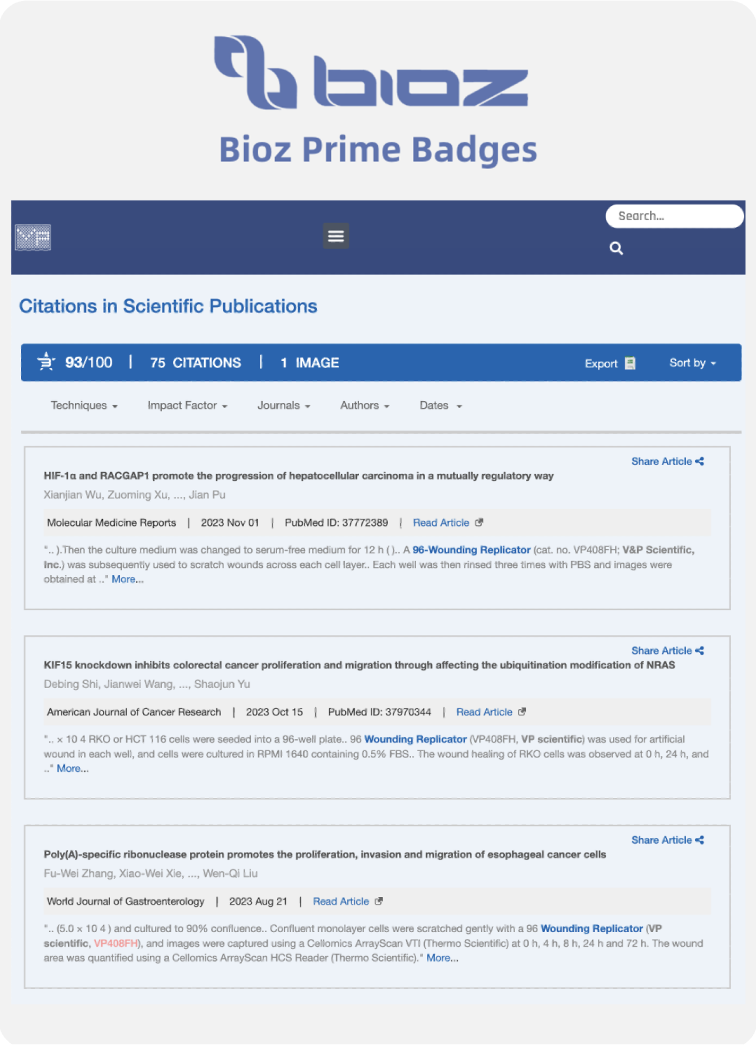This screenshot has height=1047, width=756.
Task: Expand the Journals filter dropdown
Action: coord(283,406)
